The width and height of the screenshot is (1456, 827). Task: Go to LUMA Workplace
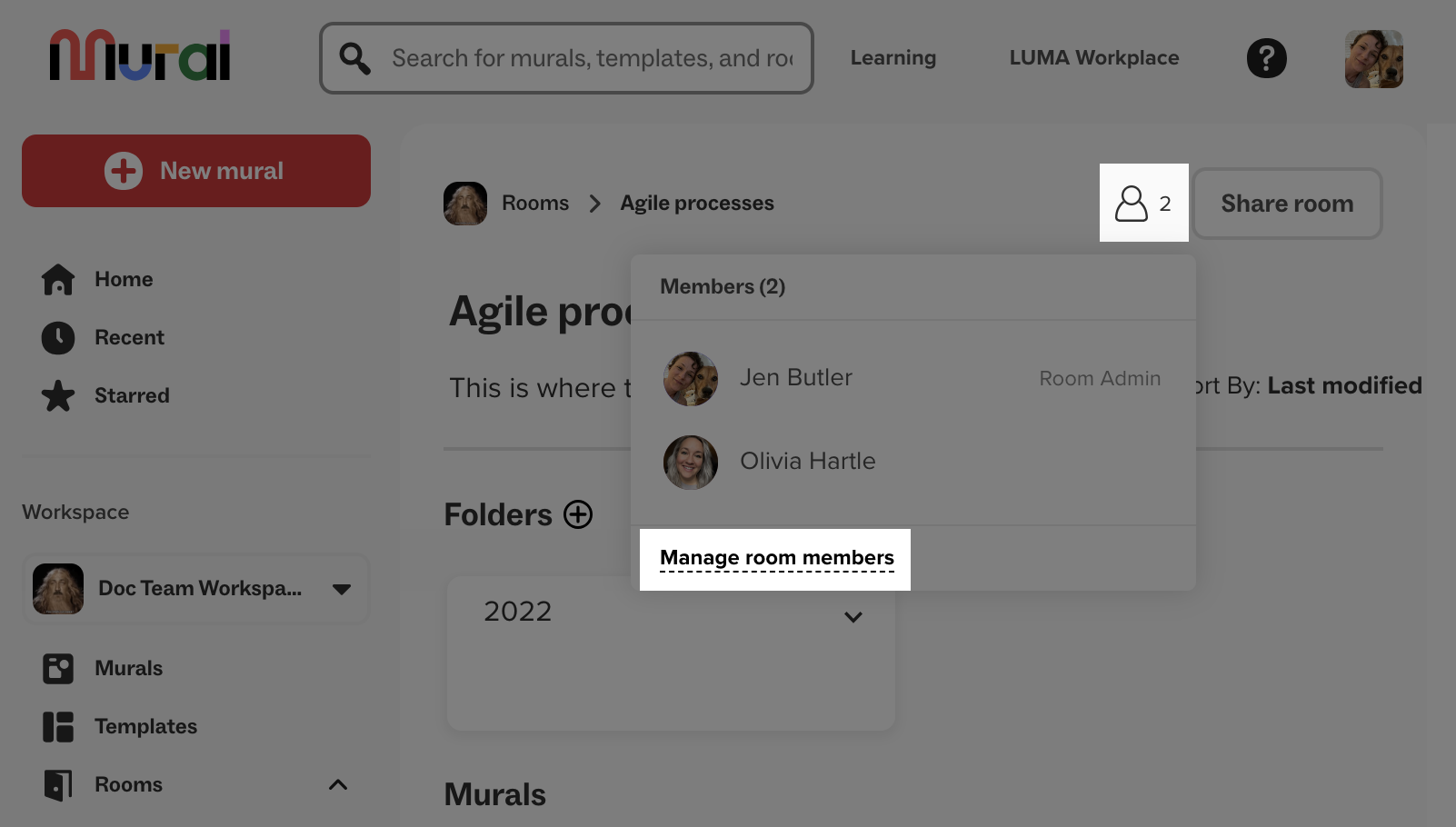point(1093,58)
